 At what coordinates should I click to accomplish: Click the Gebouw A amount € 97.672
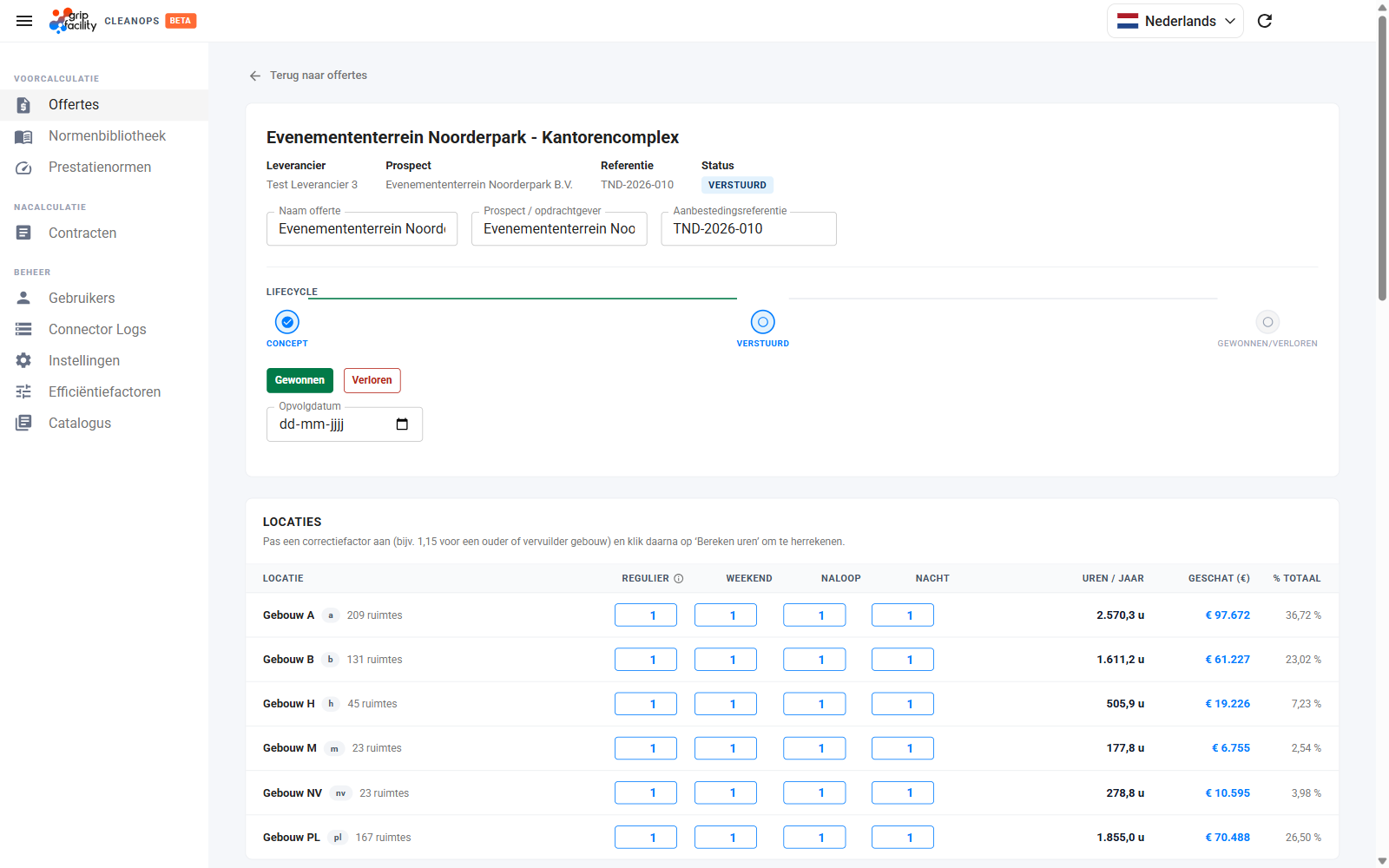click(1228, 615)
